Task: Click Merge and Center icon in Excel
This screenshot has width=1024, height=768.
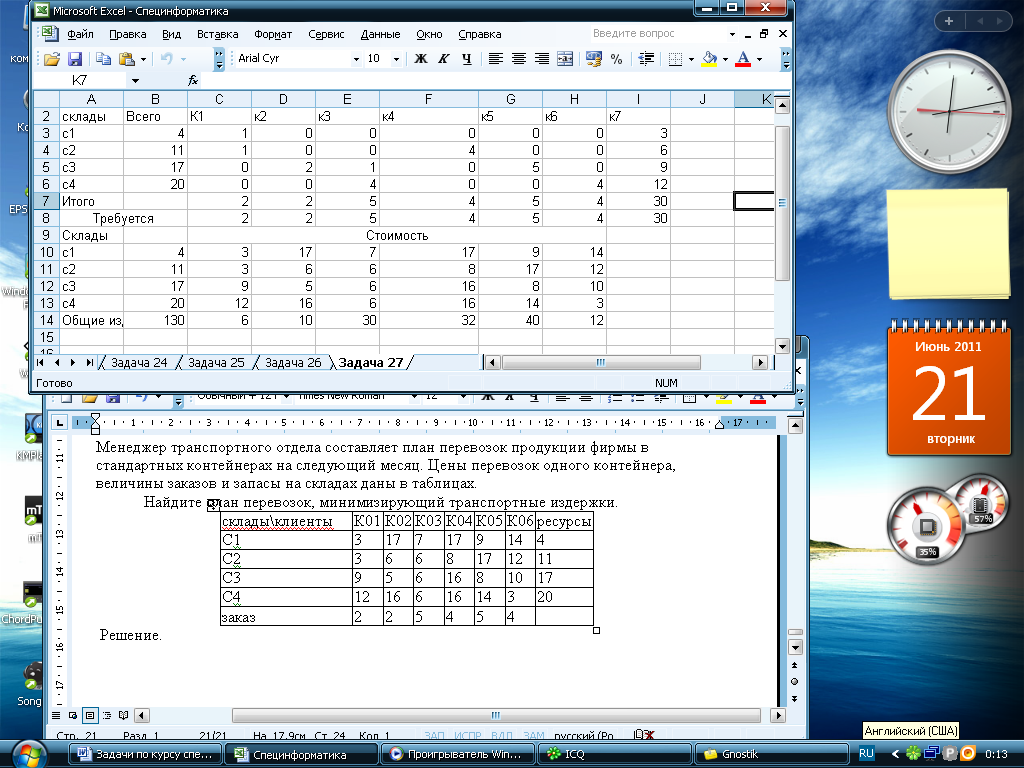Action: point(565,59)
